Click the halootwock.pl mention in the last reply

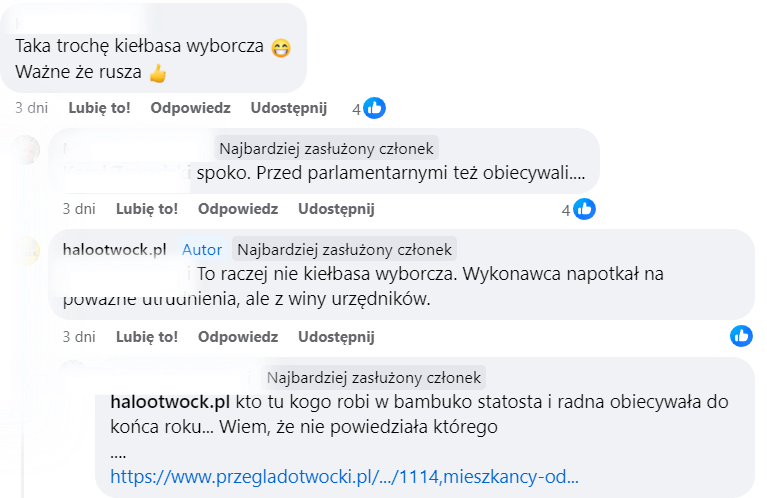coord(170,403)
